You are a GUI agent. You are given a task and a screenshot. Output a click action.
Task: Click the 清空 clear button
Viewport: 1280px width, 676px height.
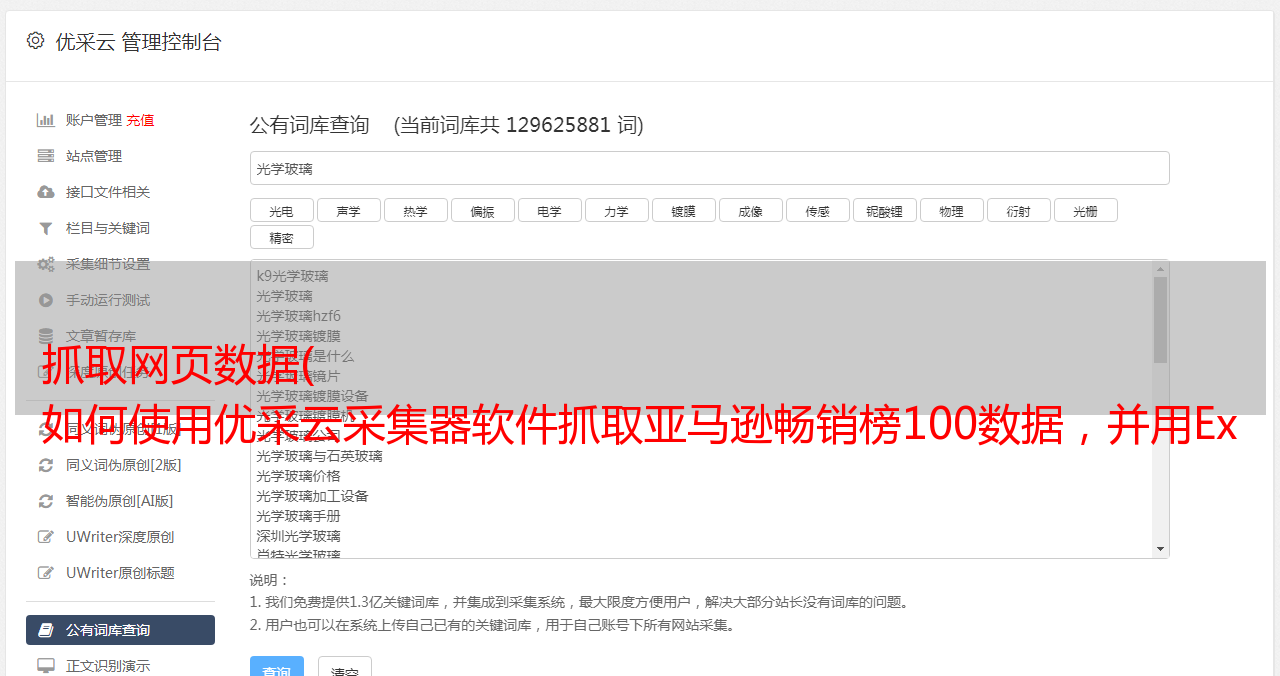[345, 668]
